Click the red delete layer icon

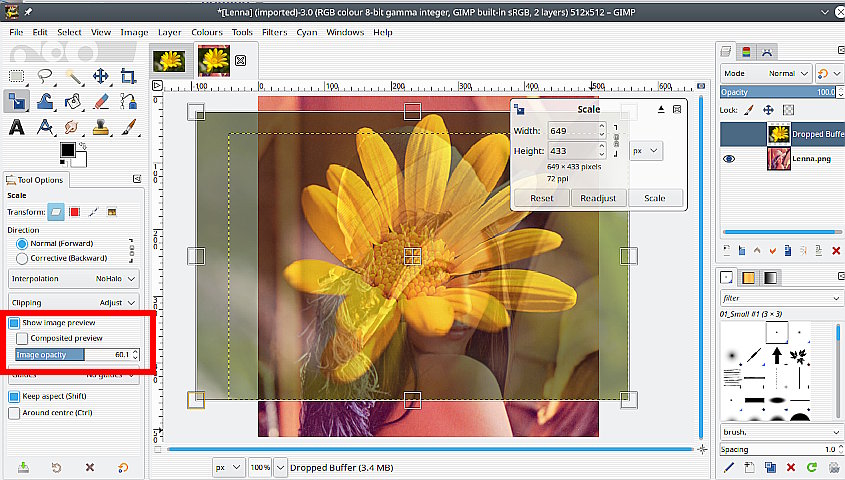click(836, 250)
